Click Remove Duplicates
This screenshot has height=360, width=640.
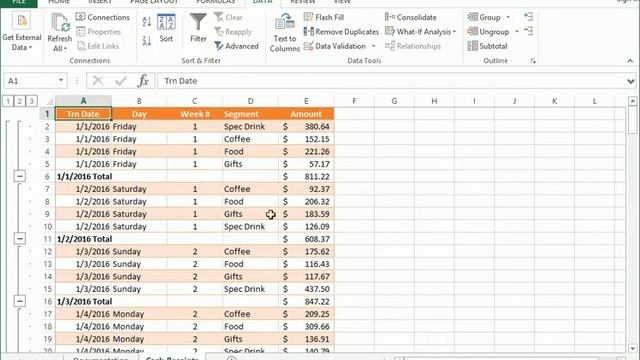(x=341, y=31)
